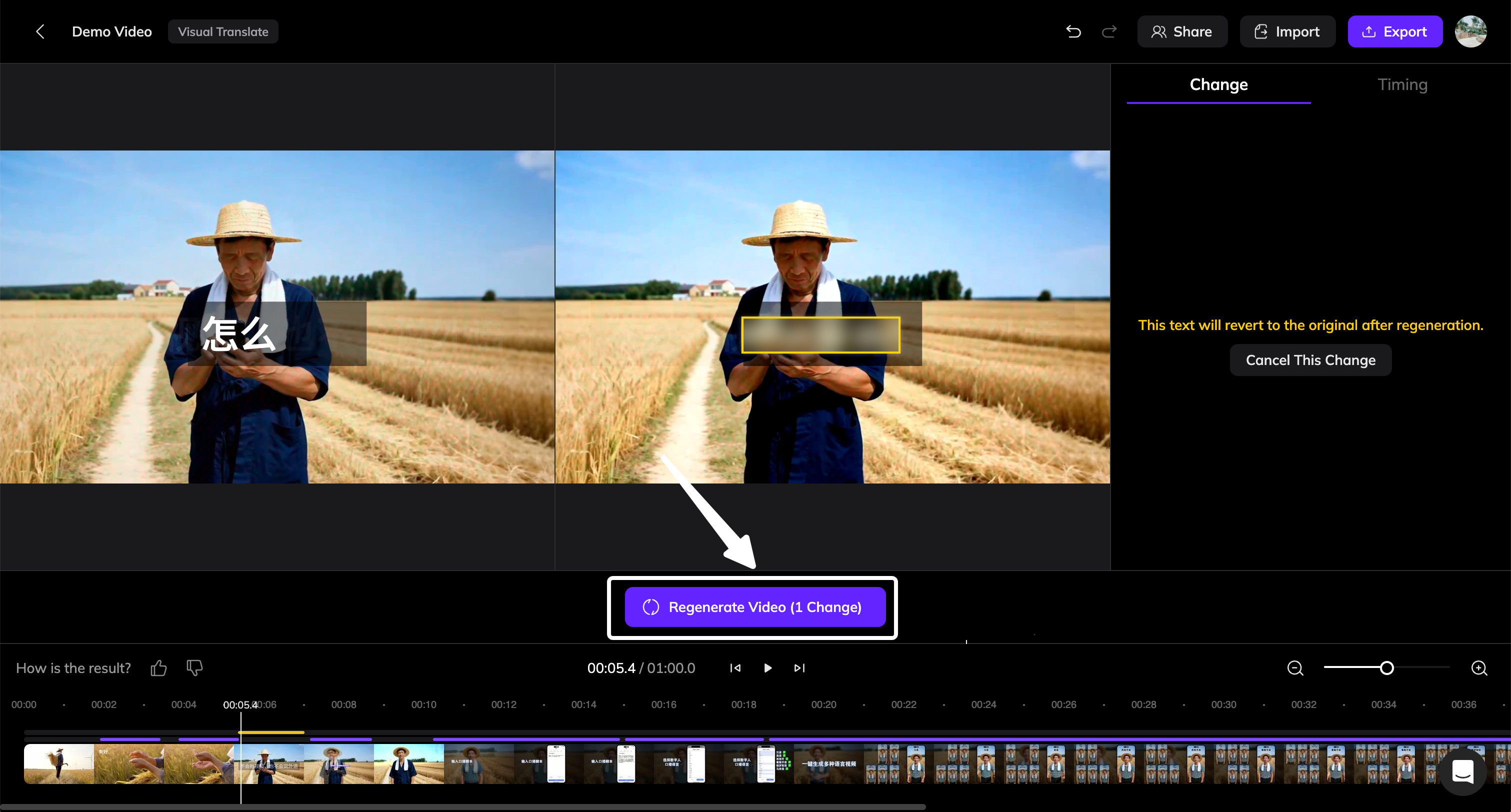Skip to the previous segment
Screen dimensions: 1511x812
click(735, 667)
